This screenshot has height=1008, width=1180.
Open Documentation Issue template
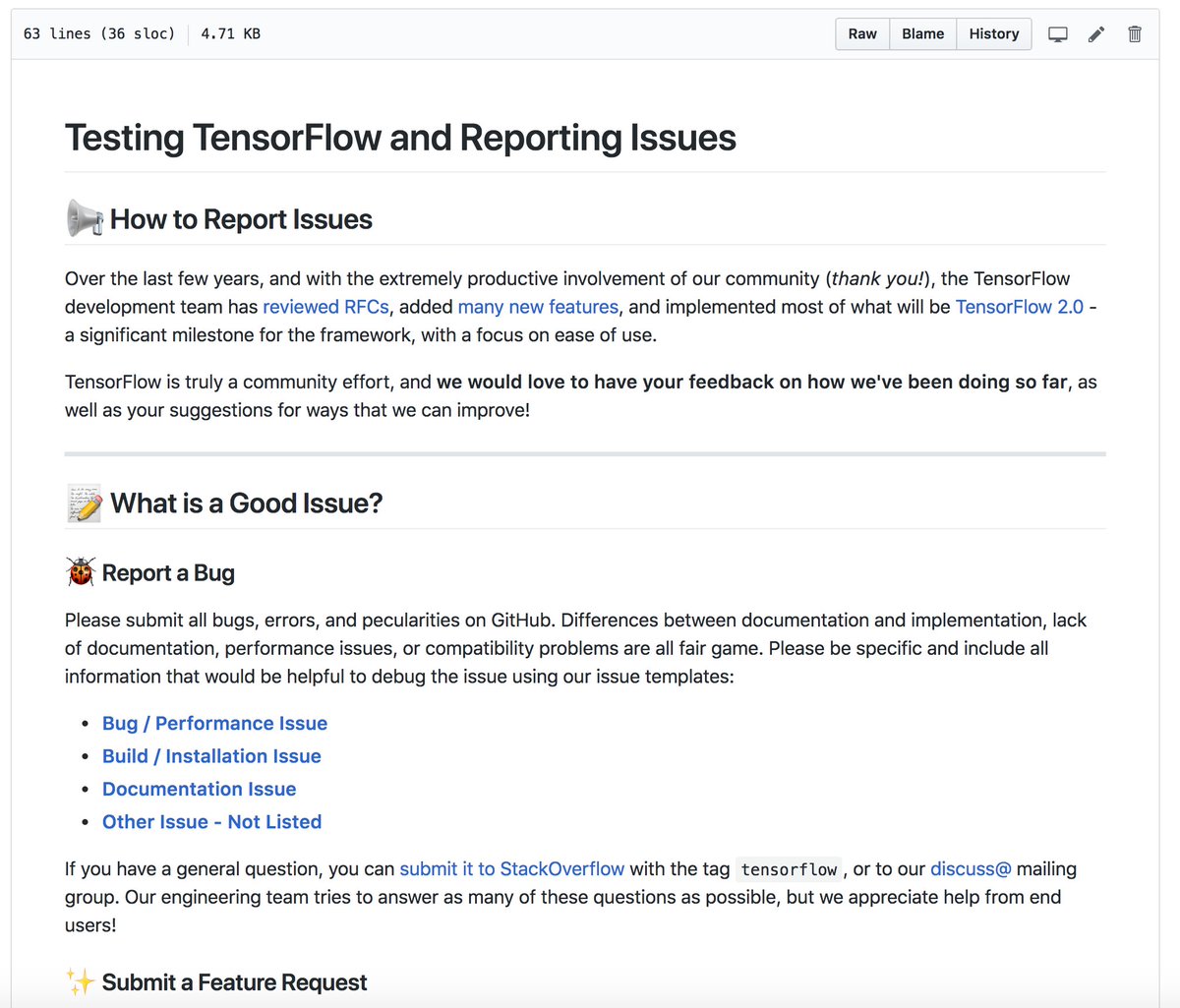[x=199, y=789]
